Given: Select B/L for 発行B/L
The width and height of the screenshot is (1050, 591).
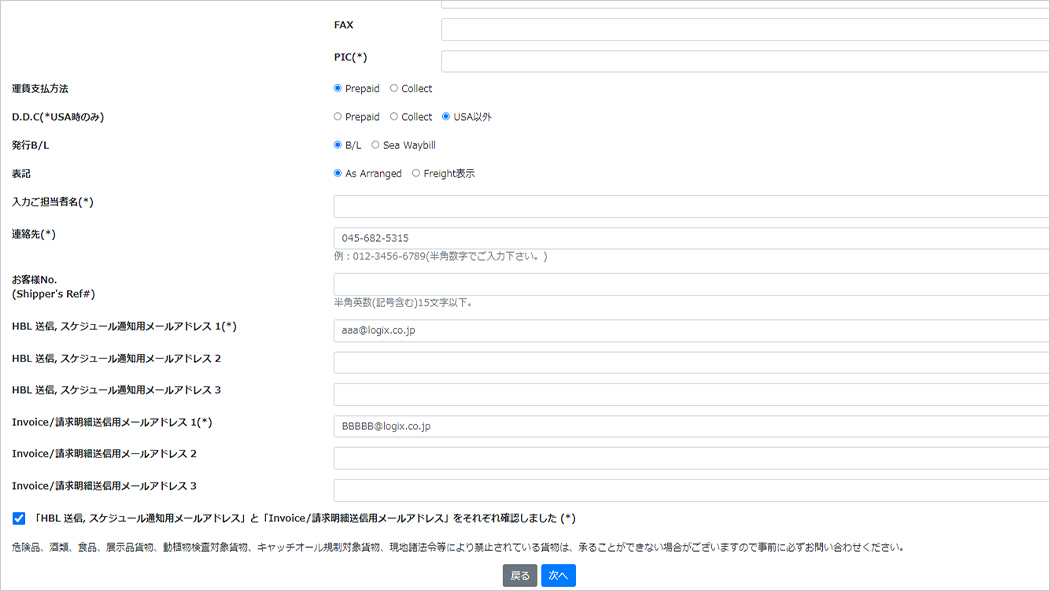Looking at the screenshot, I should coord(338,145).
